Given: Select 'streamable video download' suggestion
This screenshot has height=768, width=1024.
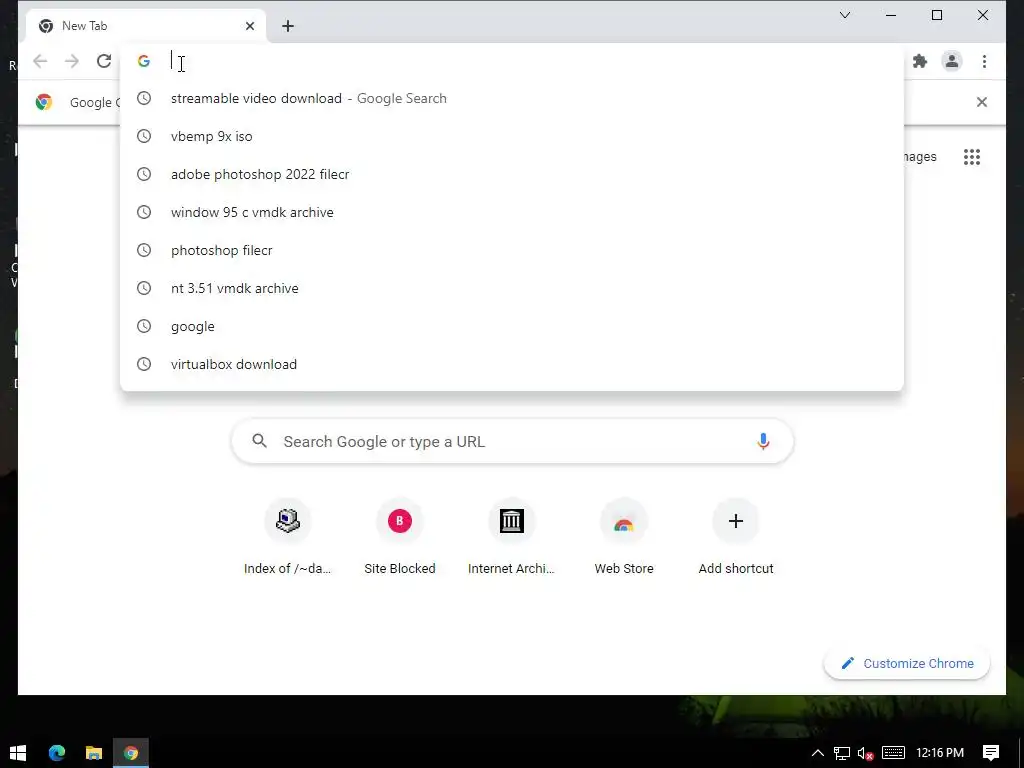Looking at the screenshot, I should (x=512, y=98).
